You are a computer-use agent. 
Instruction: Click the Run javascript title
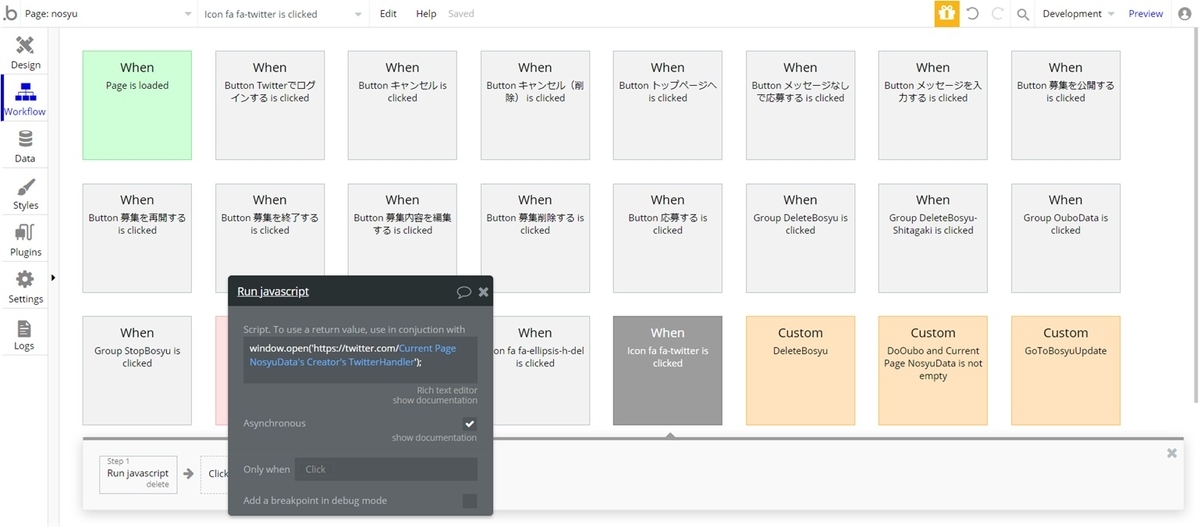click(x=273, y=292)
